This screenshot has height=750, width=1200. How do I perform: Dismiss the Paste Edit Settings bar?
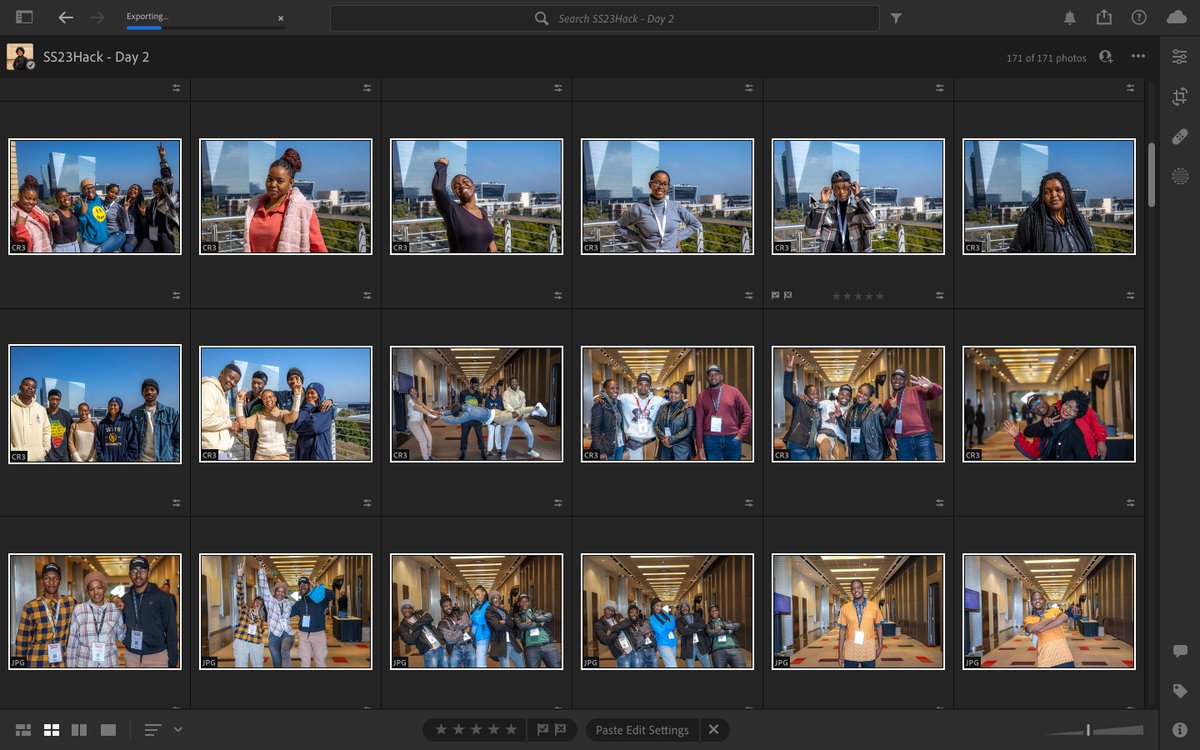714,730
